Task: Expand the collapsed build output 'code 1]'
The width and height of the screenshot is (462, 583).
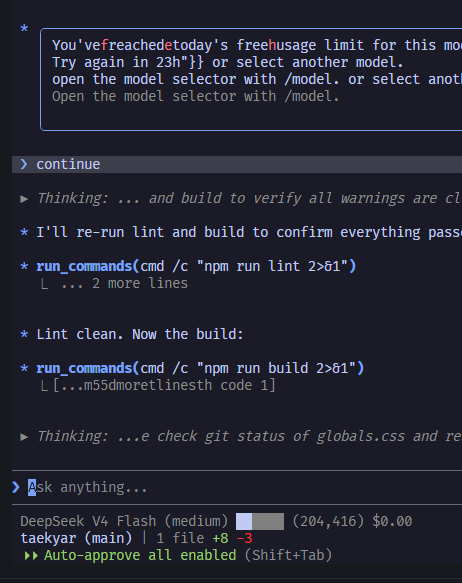Action: click(164, 386)
